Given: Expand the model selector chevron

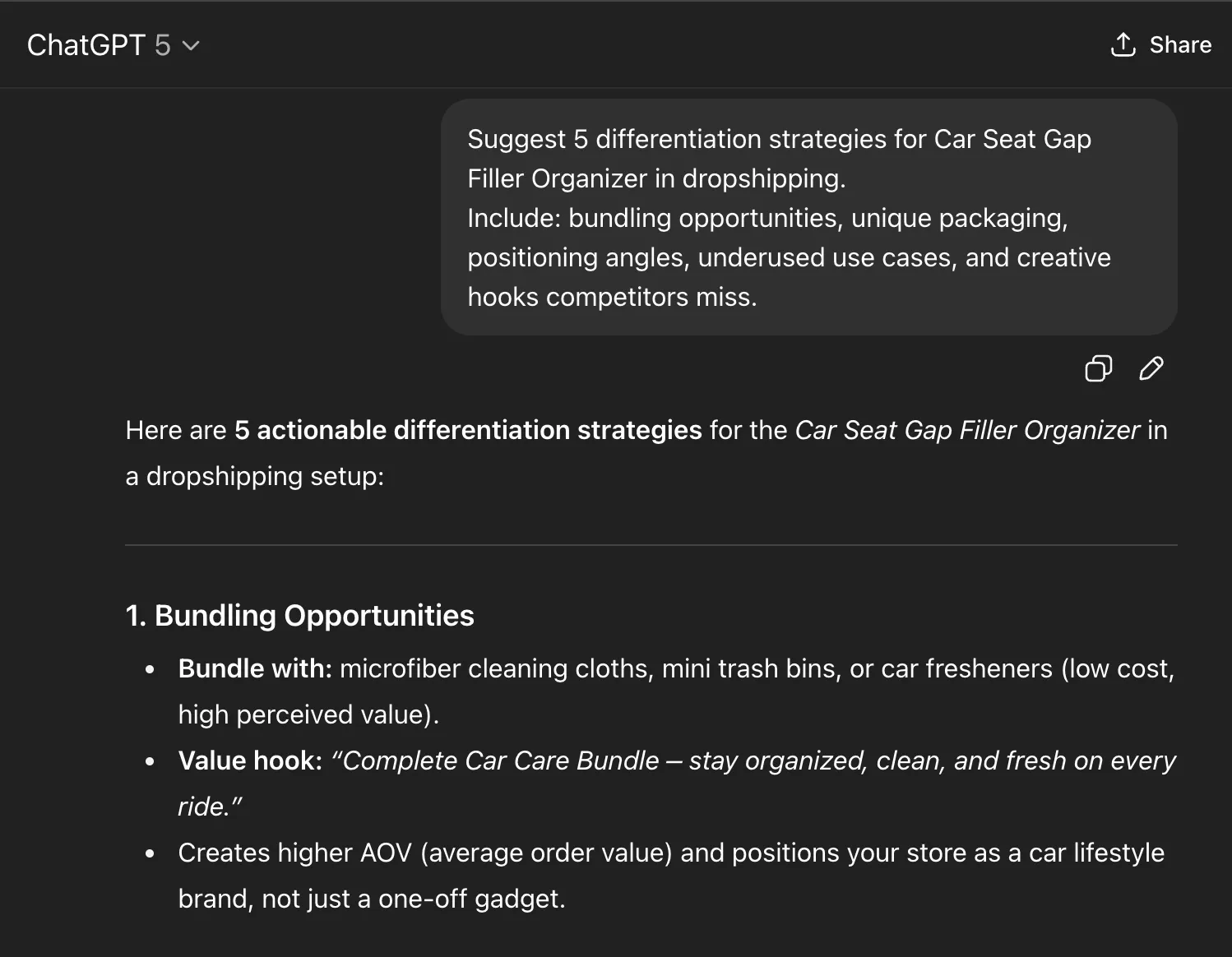Looking at the screenshot, I should (x=191, y=46).
